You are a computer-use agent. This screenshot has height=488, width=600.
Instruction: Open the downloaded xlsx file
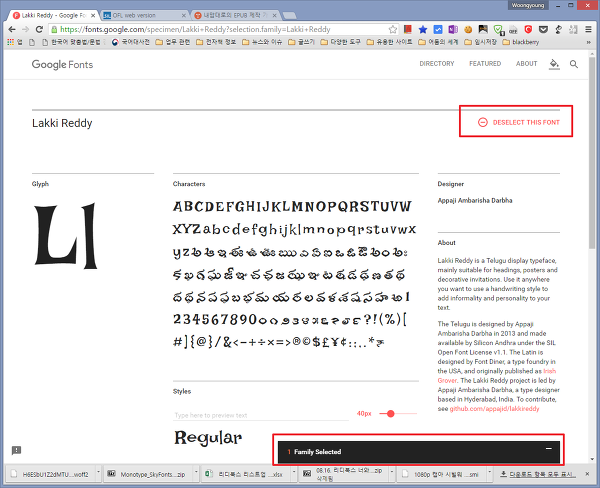coord(245,474)
